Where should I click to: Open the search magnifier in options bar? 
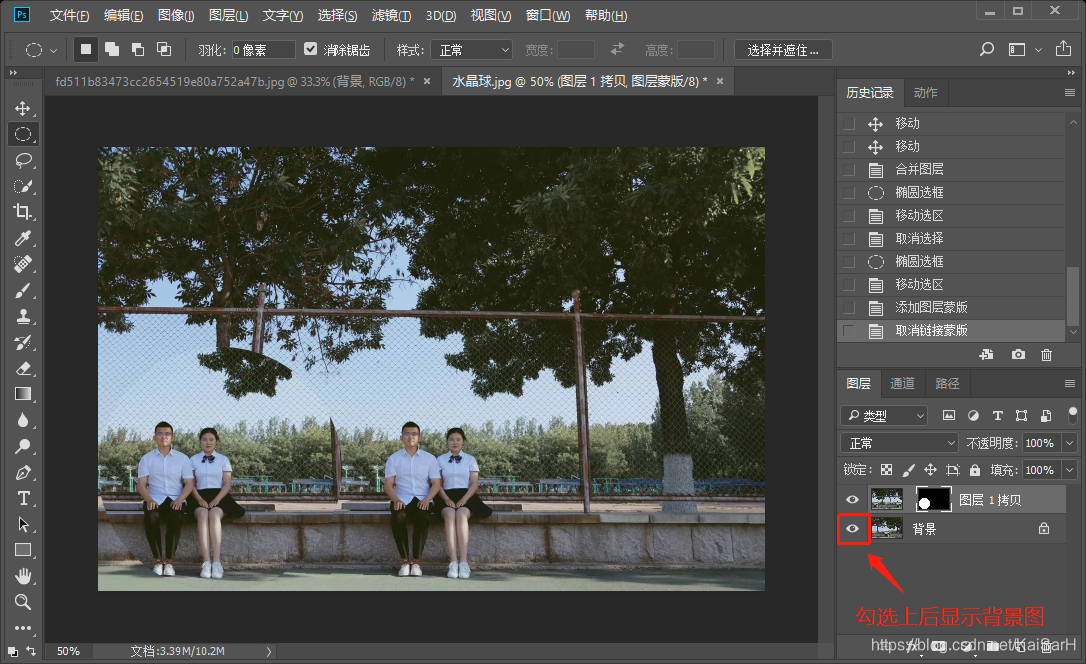pyautogui.click(x=987, y=49)
